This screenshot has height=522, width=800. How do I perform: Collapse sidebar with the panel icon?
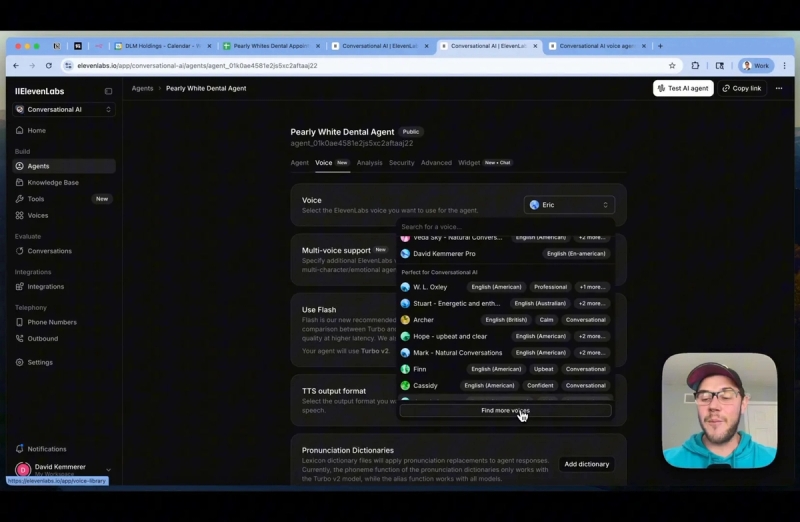[x=109, y=91]
